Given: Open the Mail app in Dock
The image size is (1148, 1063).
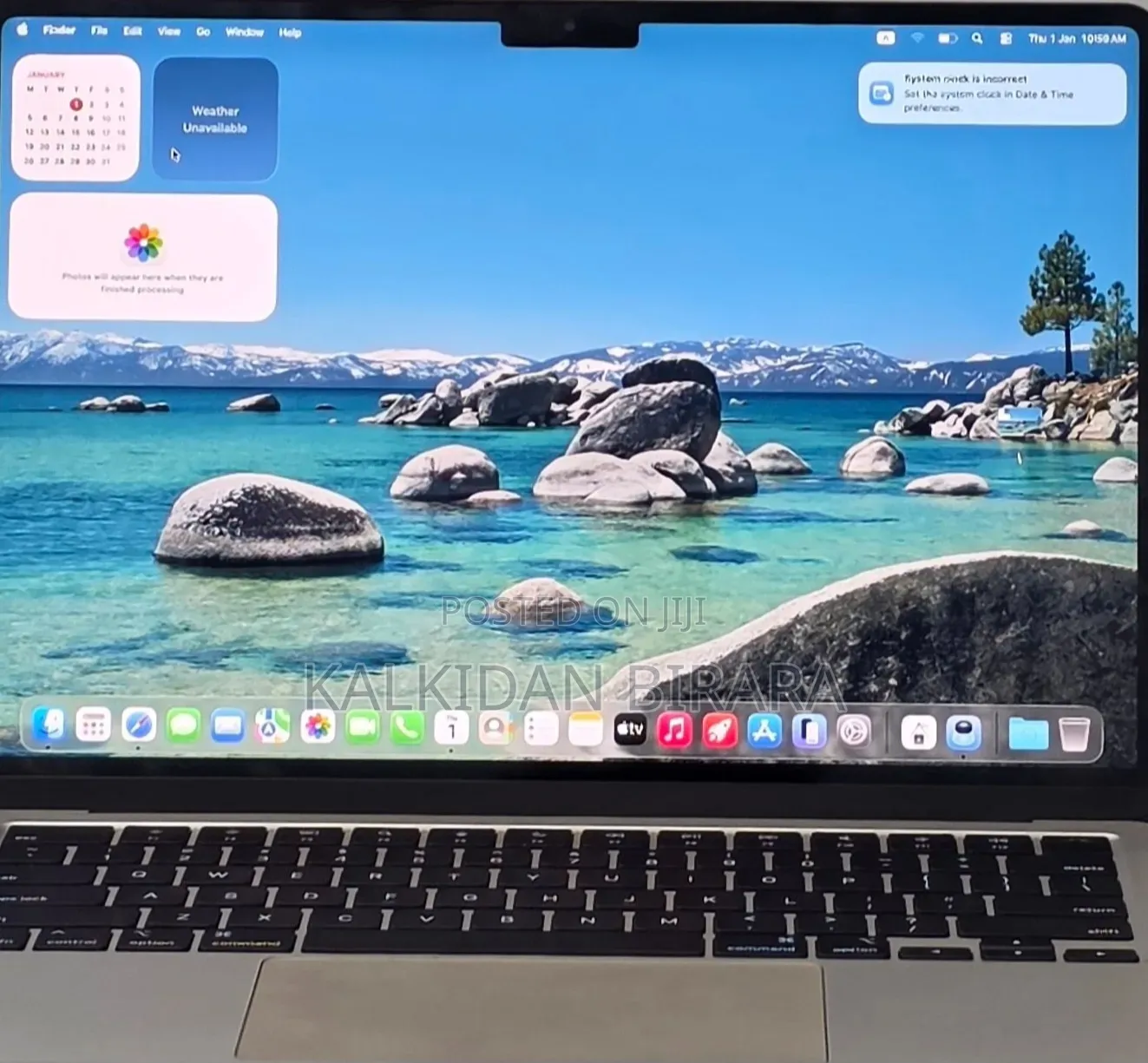Looking at the screenshot, I should pos(227,726).
